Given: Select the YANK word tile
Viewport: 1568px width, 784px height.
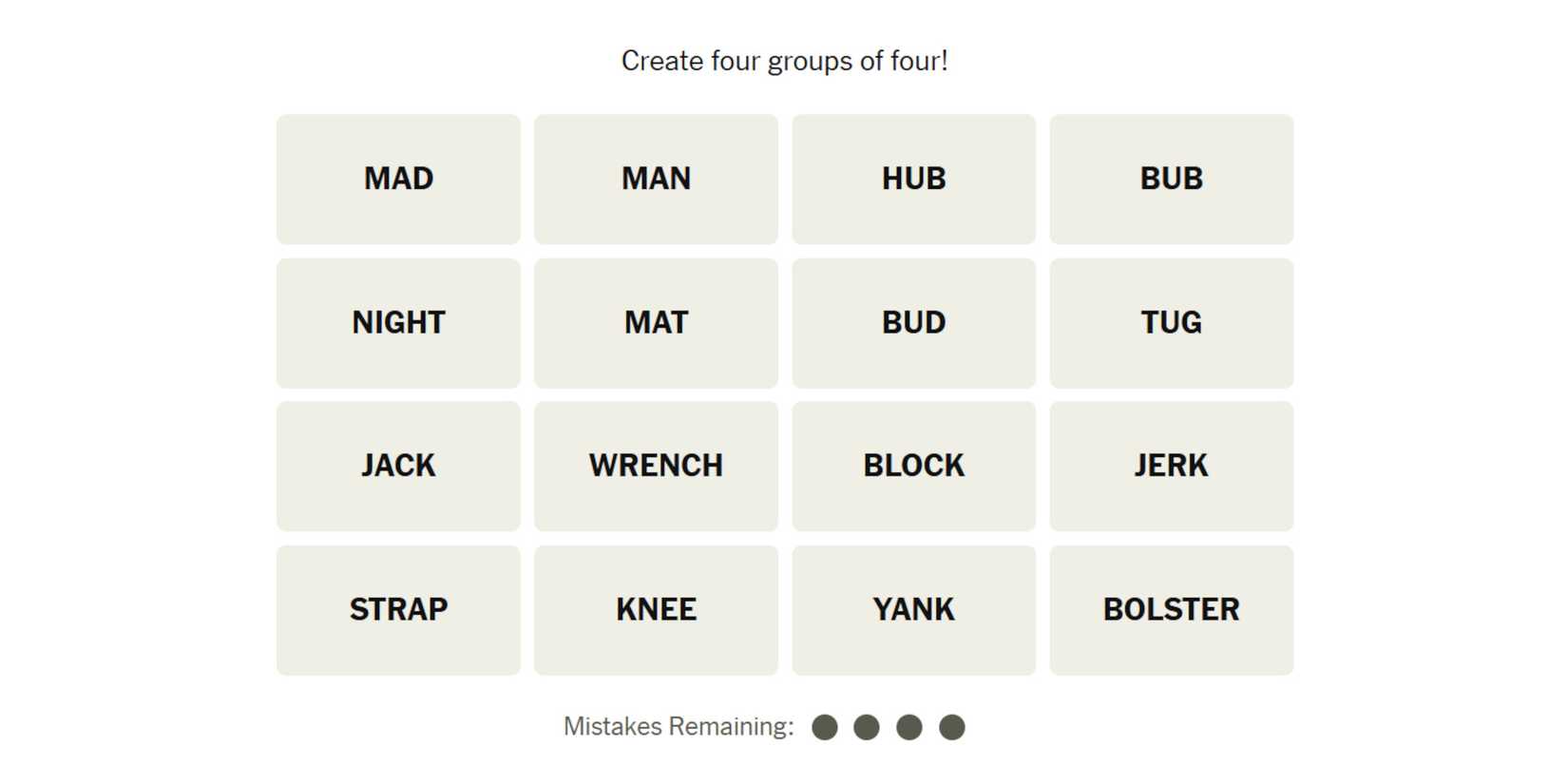Looking at the screenshot, I should pyautogui.click(x=913, y=609).
